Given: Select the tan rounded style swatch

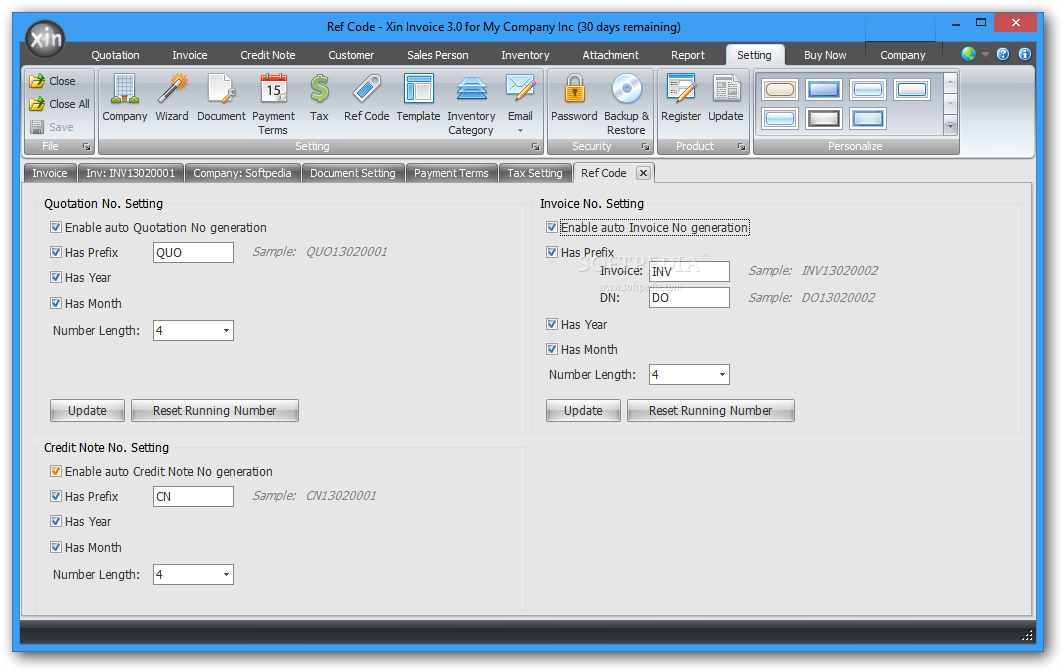Looking at the screenshot, I should (780, 89).
